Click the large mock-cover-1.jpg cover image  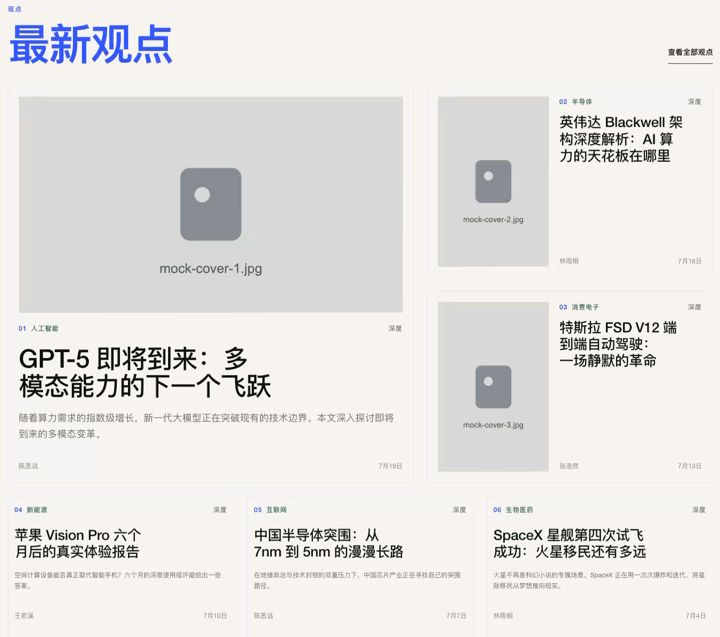[211, 204]
